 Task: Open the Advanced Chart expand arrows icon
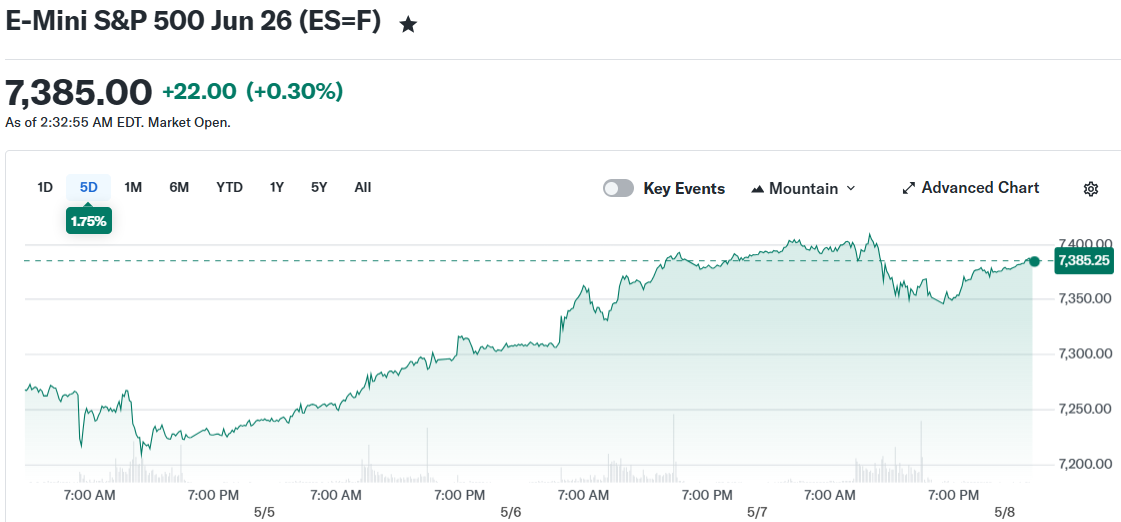click(x=909, y=188)
